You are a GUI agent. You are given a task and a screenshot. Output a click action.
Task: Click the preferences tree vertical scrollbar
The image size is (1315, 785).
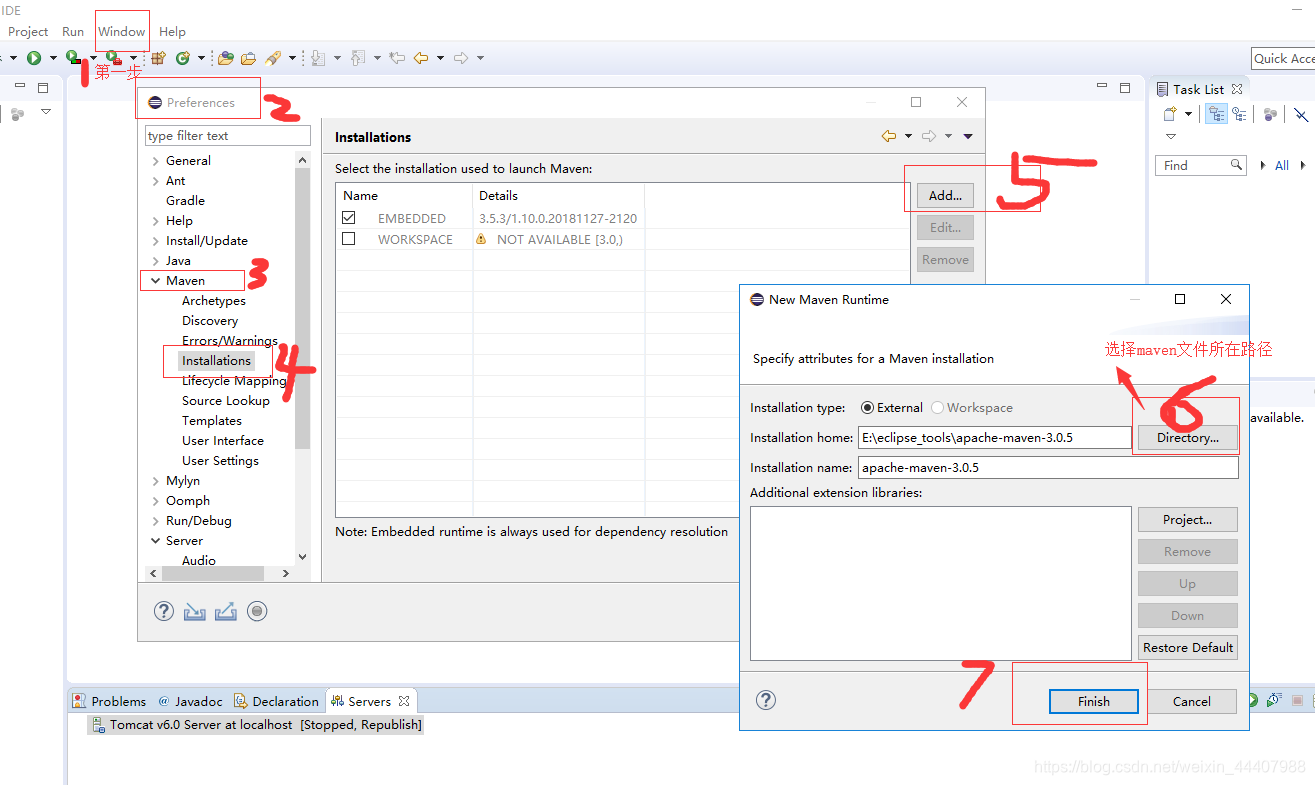[x=303, y=310]
